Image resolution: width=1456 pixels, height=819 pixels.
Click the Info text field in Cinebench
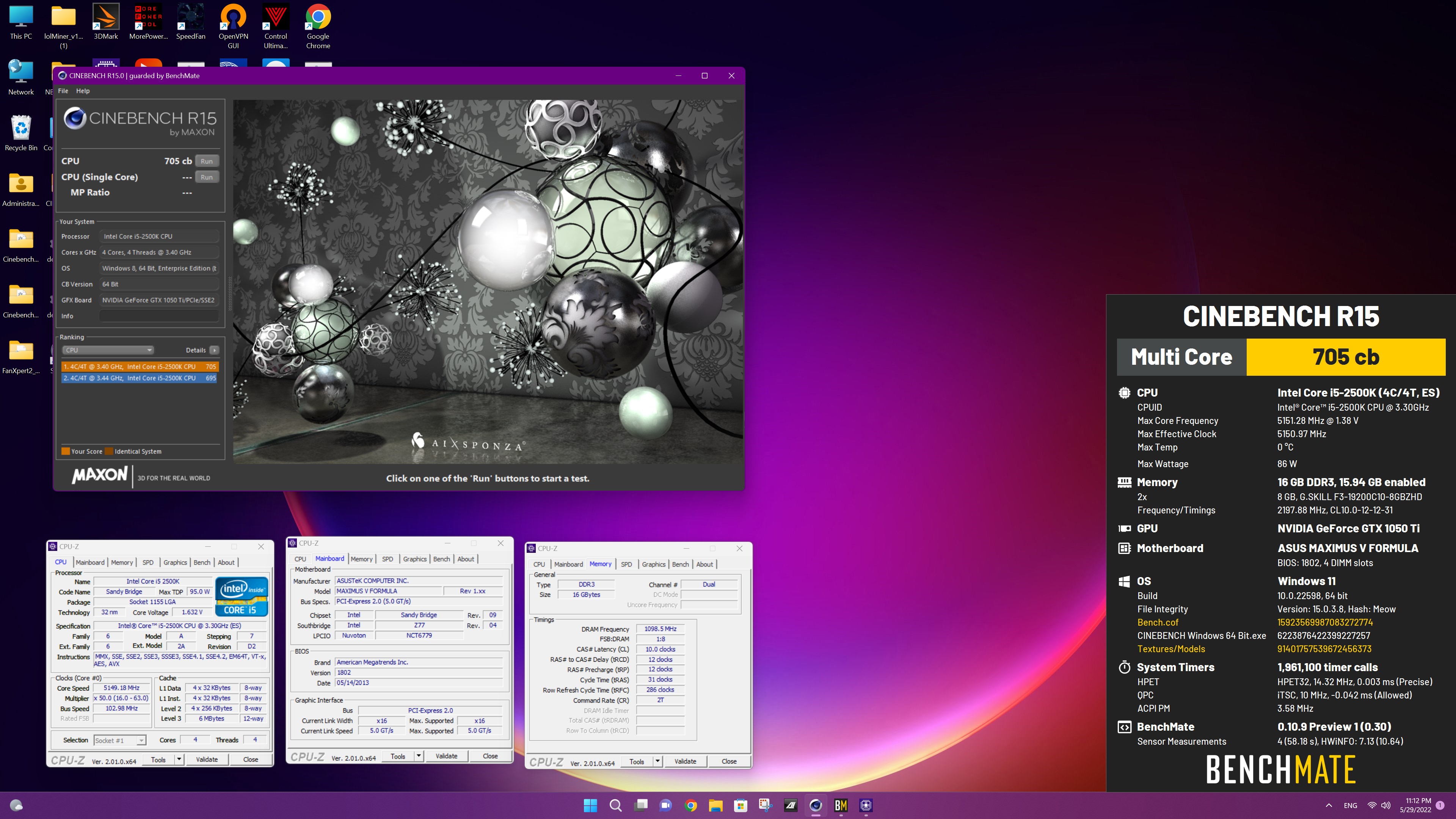159,316
